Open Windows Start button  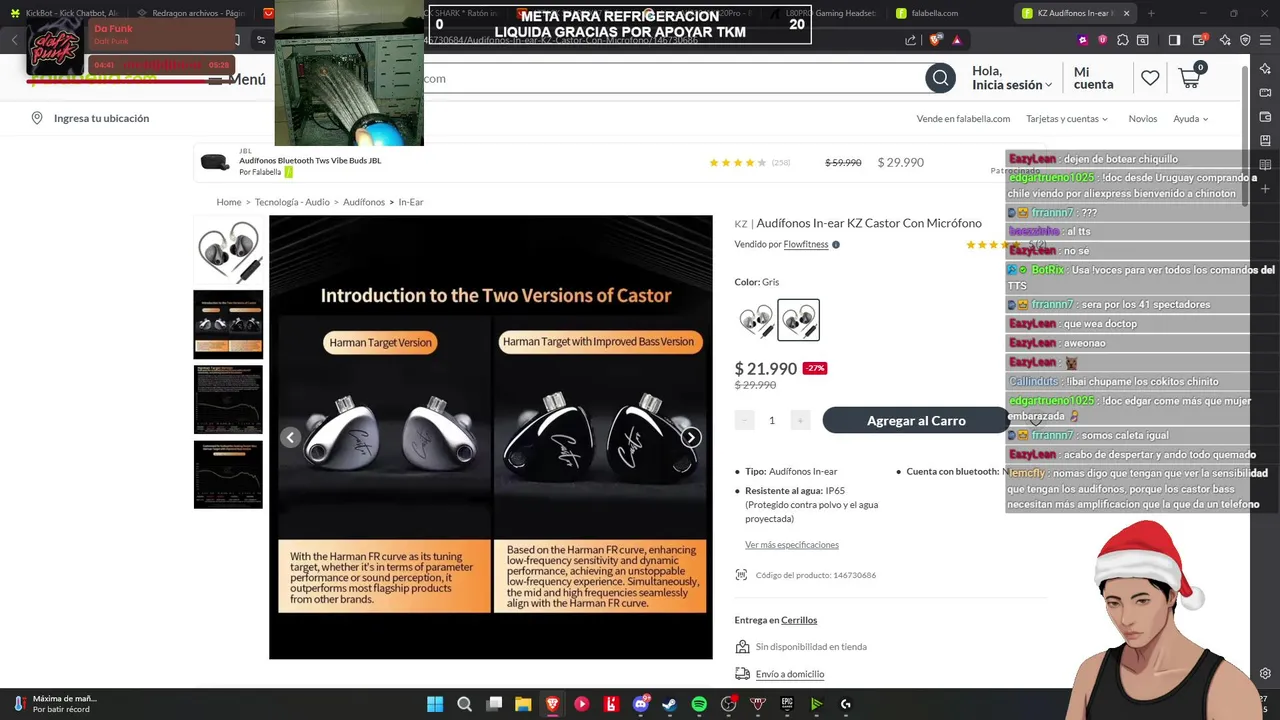435,704
